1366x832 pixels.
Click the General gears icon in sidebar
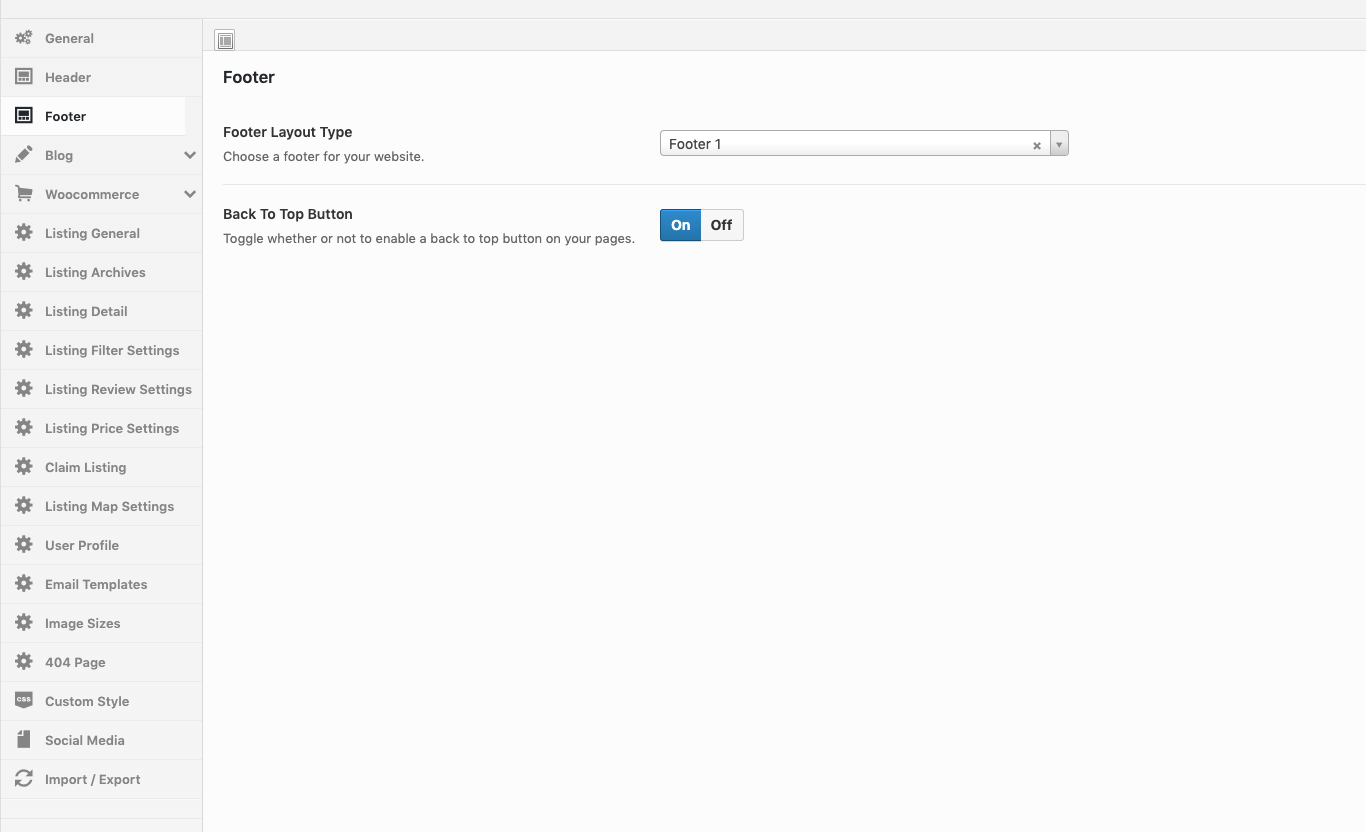[24, 38]
